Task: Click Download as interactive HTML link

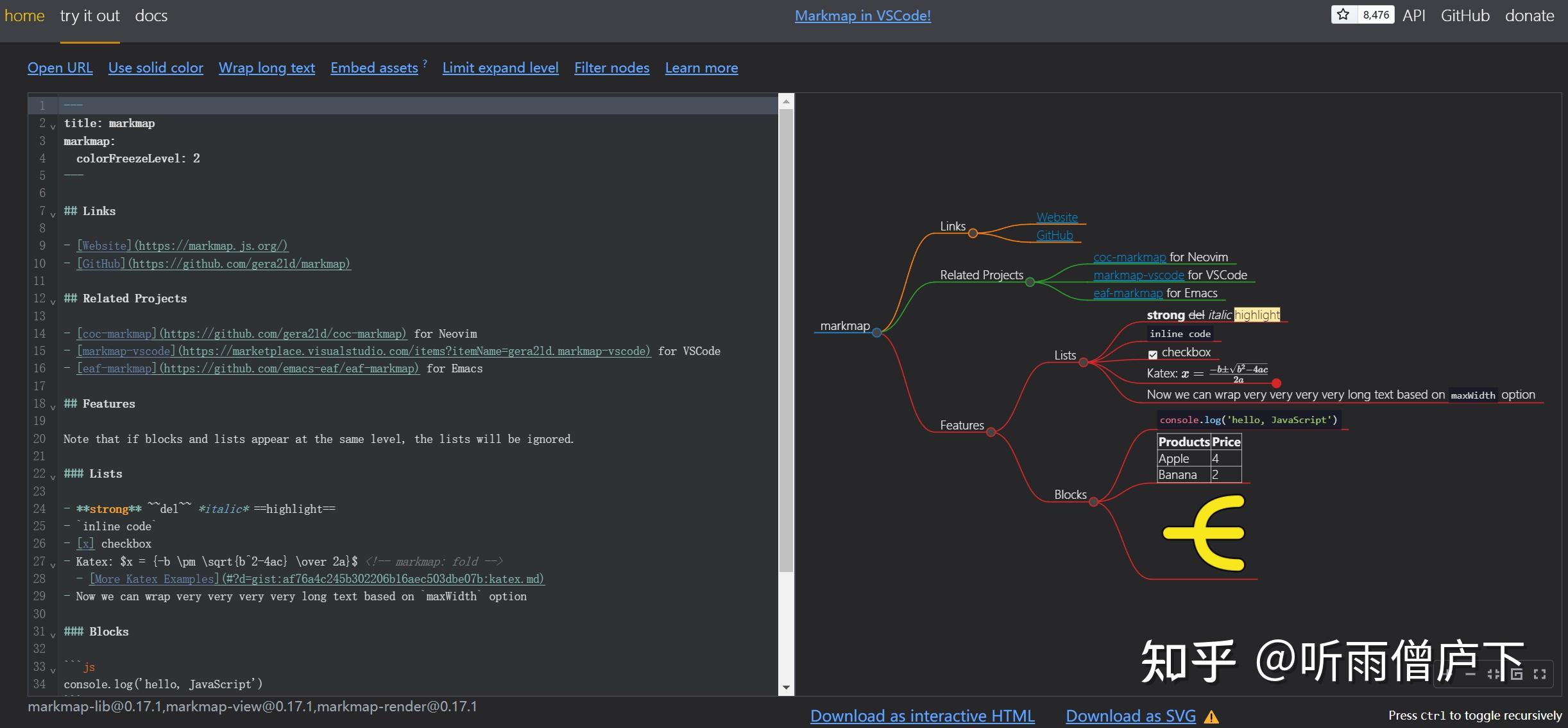Action: point(922,716)
